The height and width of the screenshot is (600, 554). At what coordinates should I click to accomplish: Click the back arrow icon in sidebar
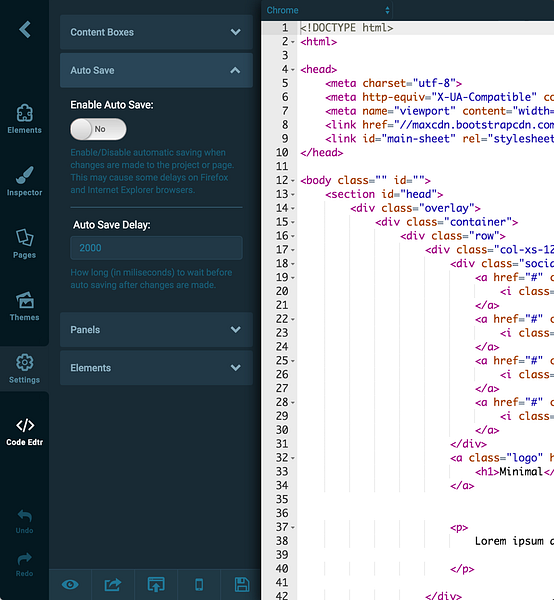(25, 29)
